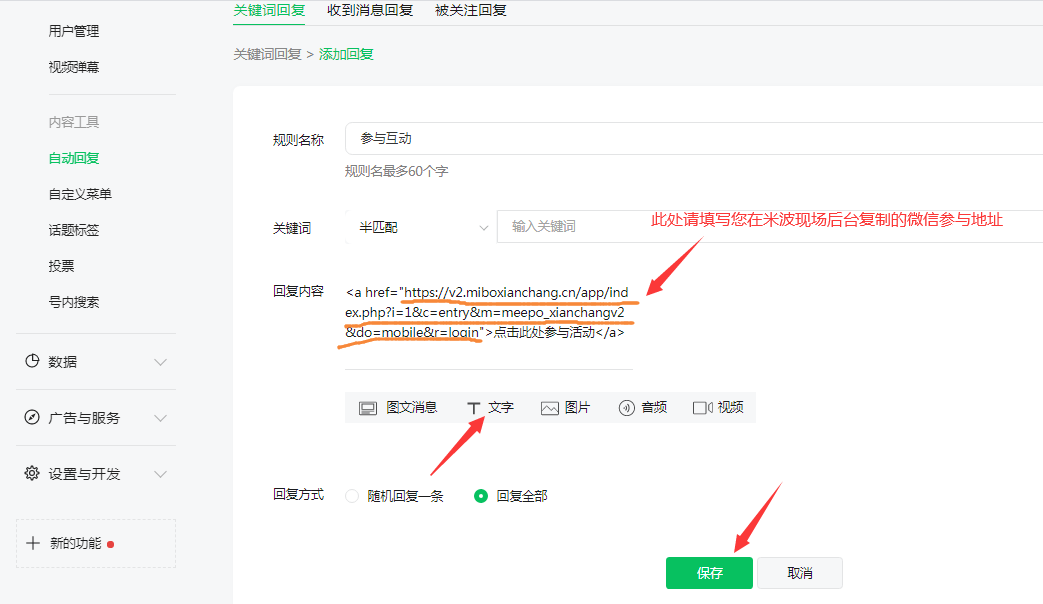
Task: Expand the 数据 sidebar section chevron
Action: (x=160, y=362)
